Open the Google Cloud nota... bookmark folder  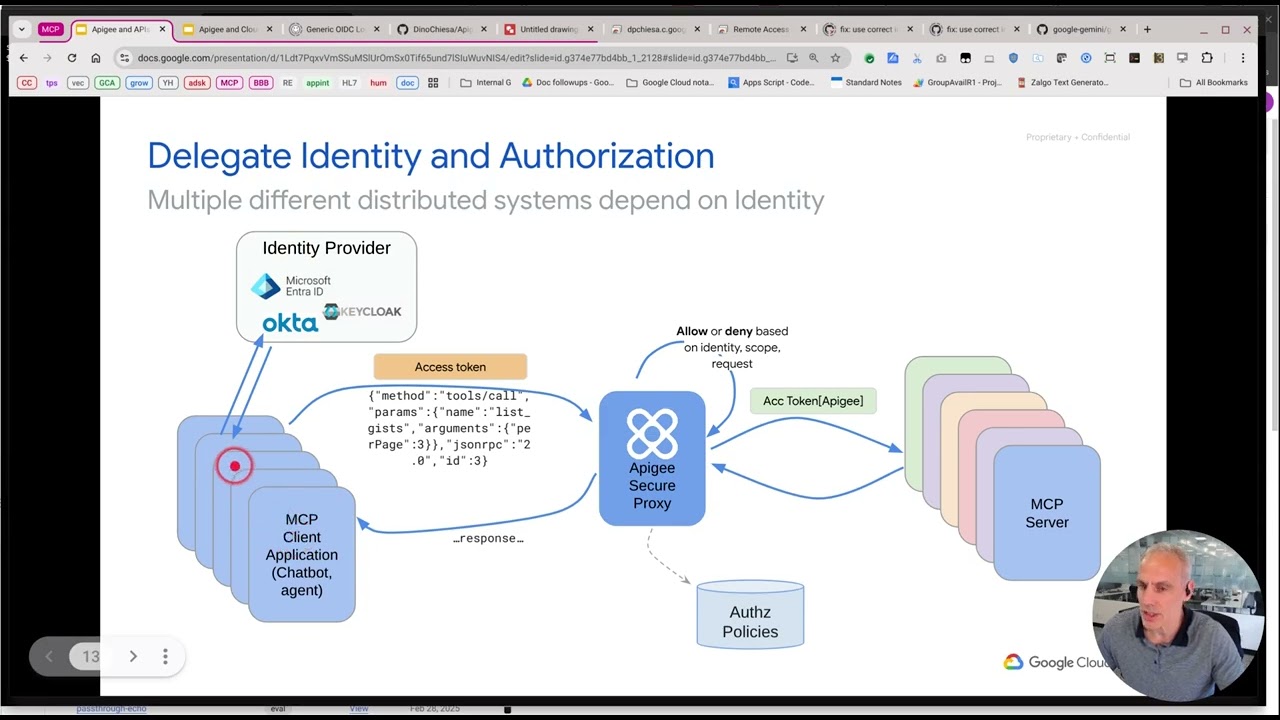coord(671,83)
